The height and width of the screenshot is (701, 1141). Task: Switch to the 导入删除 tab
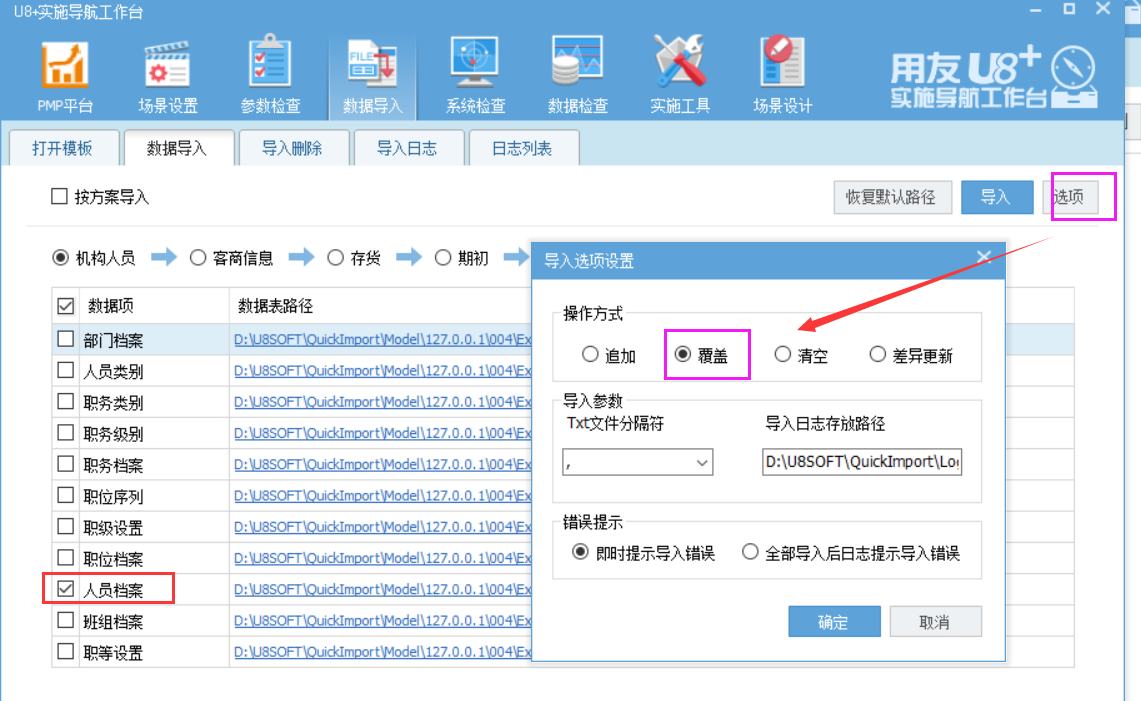tap(293, 148)
